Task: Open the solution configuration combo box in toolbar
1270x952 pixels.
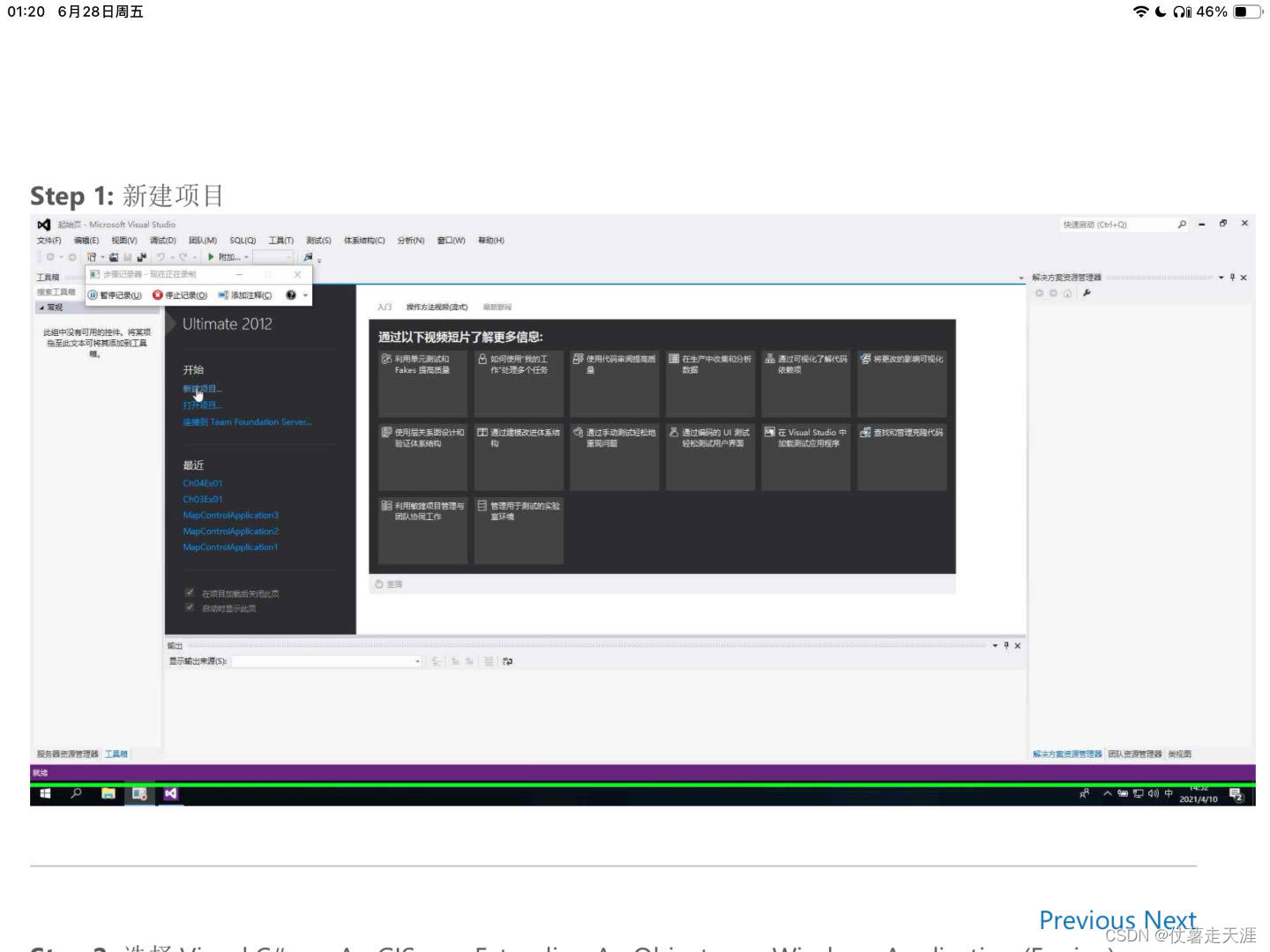Action: [x=273, y=257]
